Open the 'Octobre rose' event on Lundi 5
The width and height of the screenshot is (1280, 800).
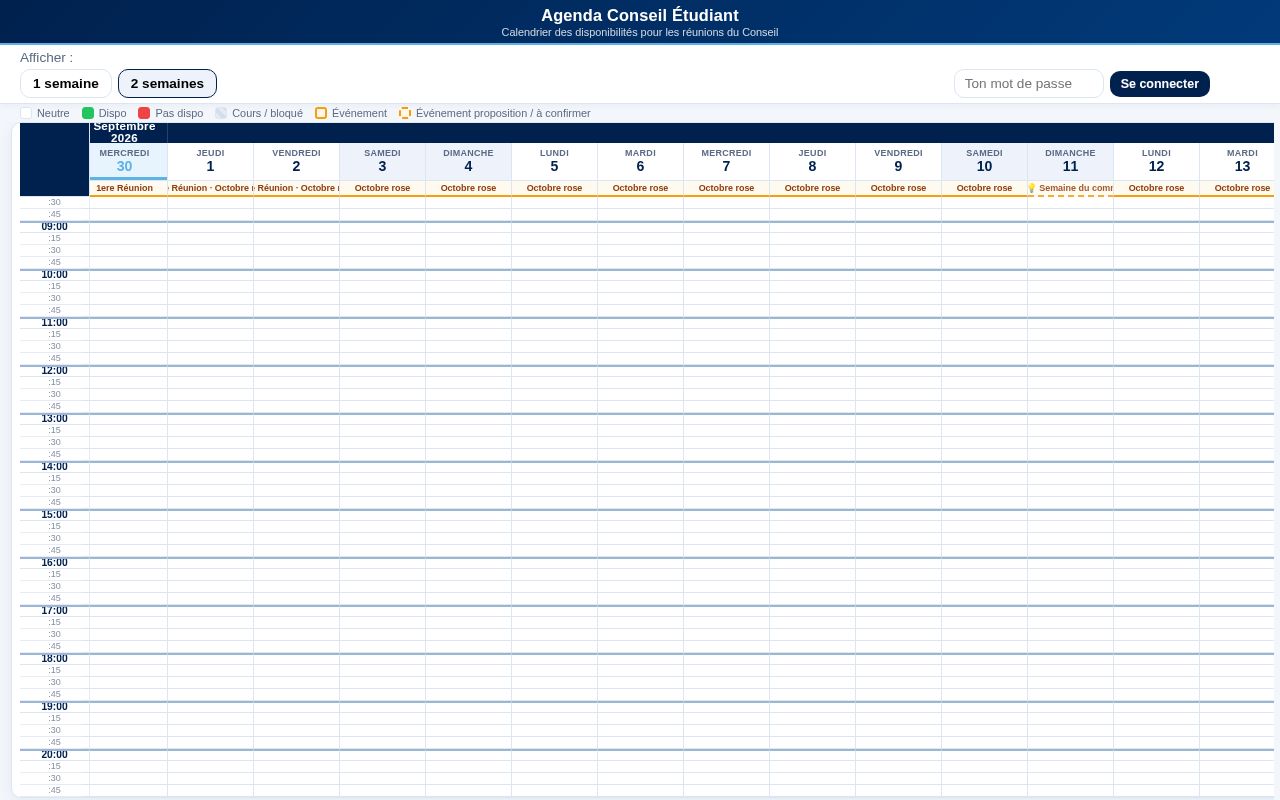click(x=554, y=188)
